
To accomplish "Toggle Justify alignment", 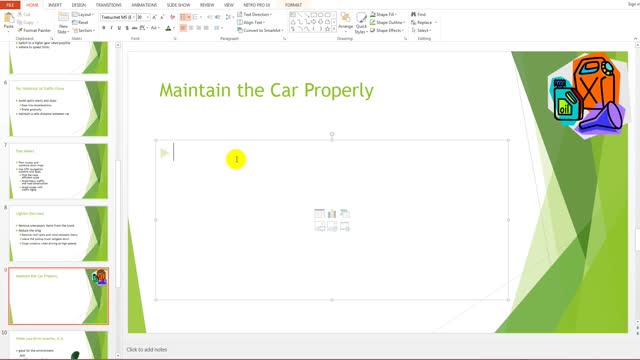I will tap(206, 28).
